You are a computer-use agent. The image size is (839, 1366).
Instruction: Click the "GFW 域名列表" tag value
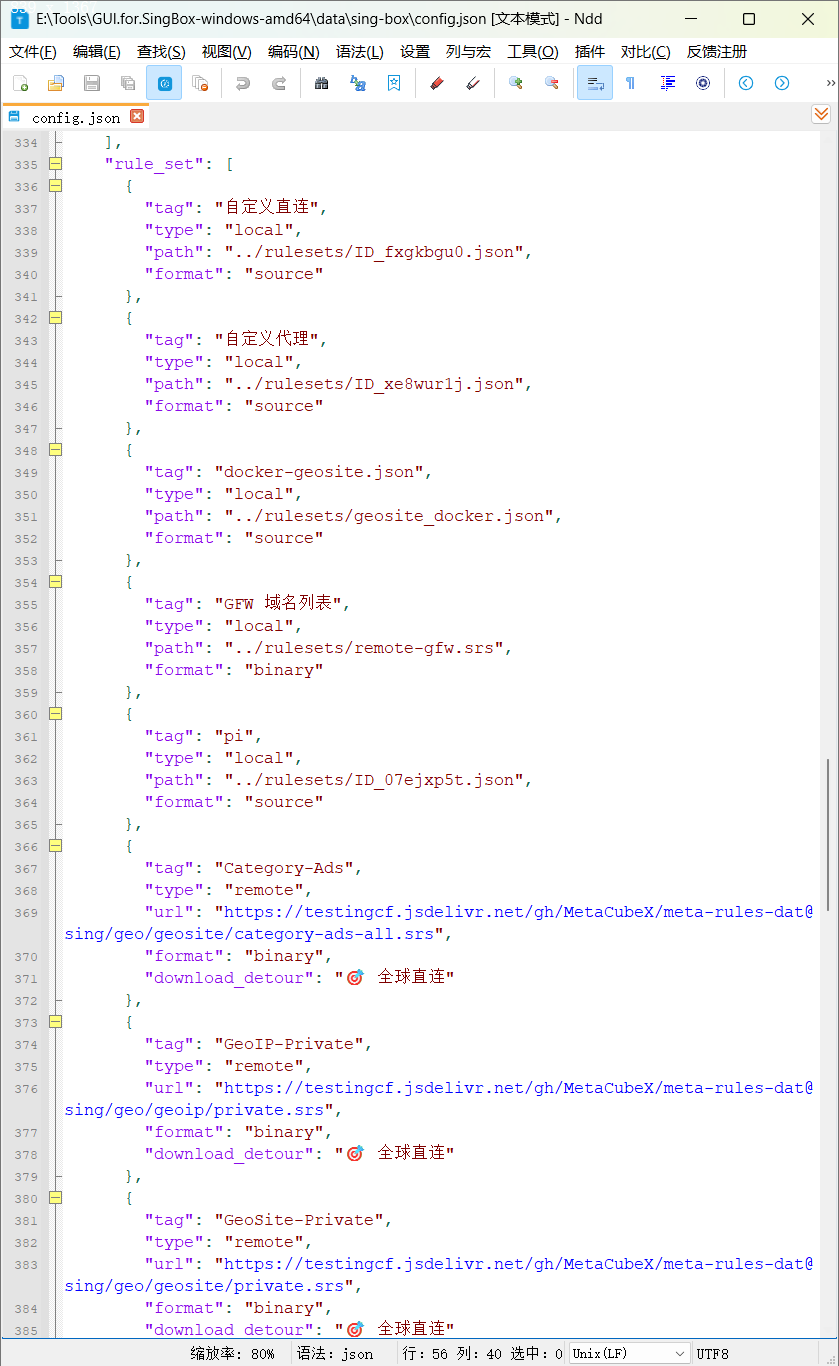[x=279, y=604]
